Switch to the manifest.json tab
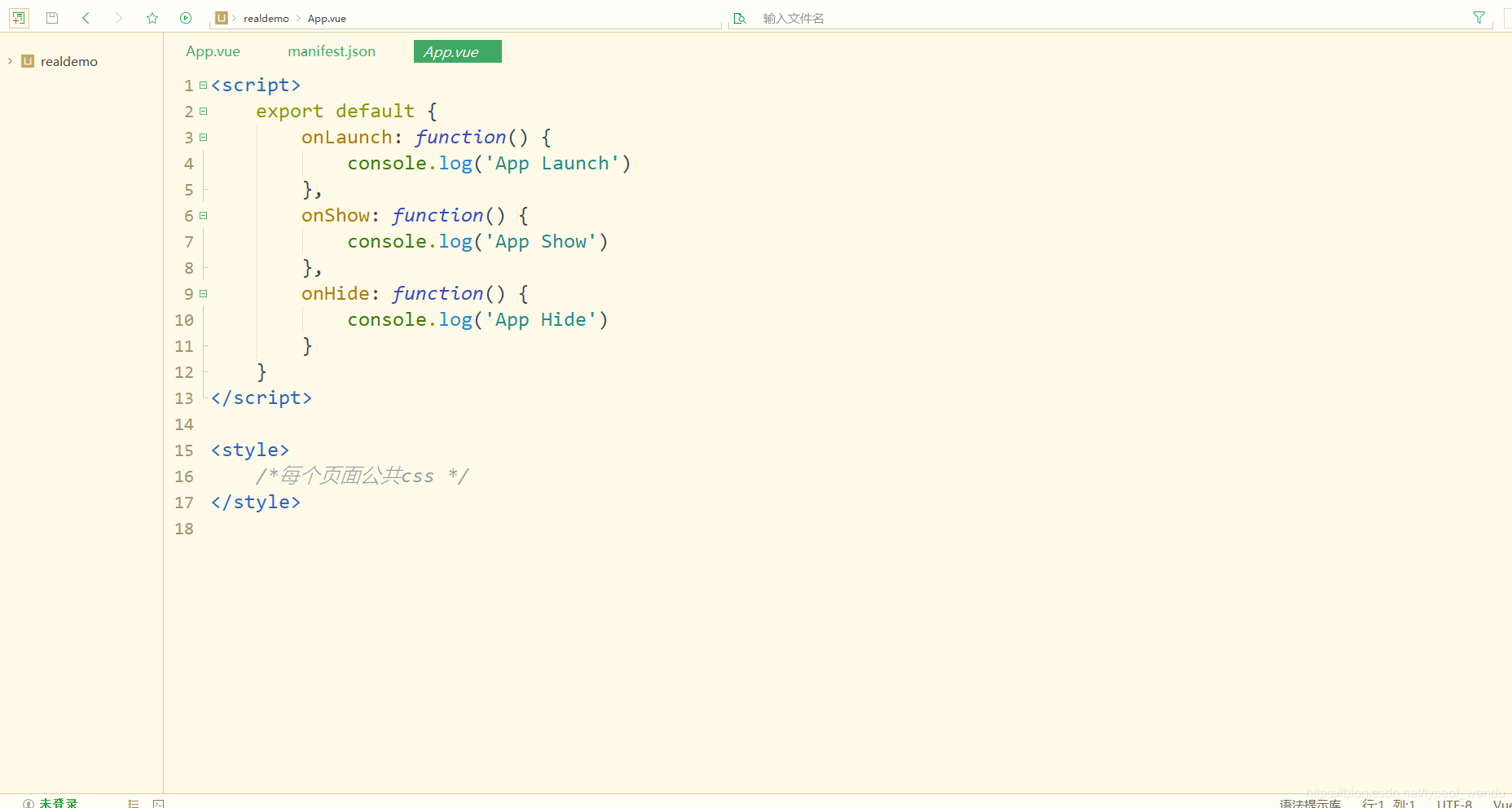Image resolution: width=1512 pixels, height=808 pixels. click(332, 51)
